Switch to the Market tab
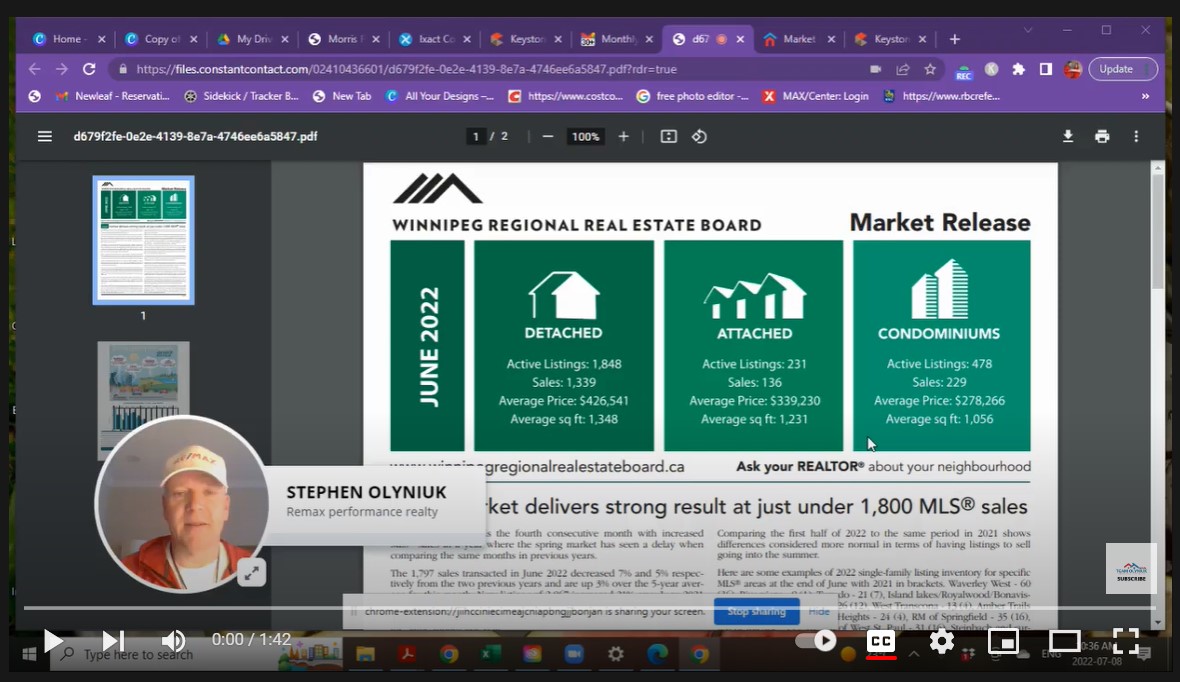Viewport: 1180px width, 682px height. click(x=799, y=39)
